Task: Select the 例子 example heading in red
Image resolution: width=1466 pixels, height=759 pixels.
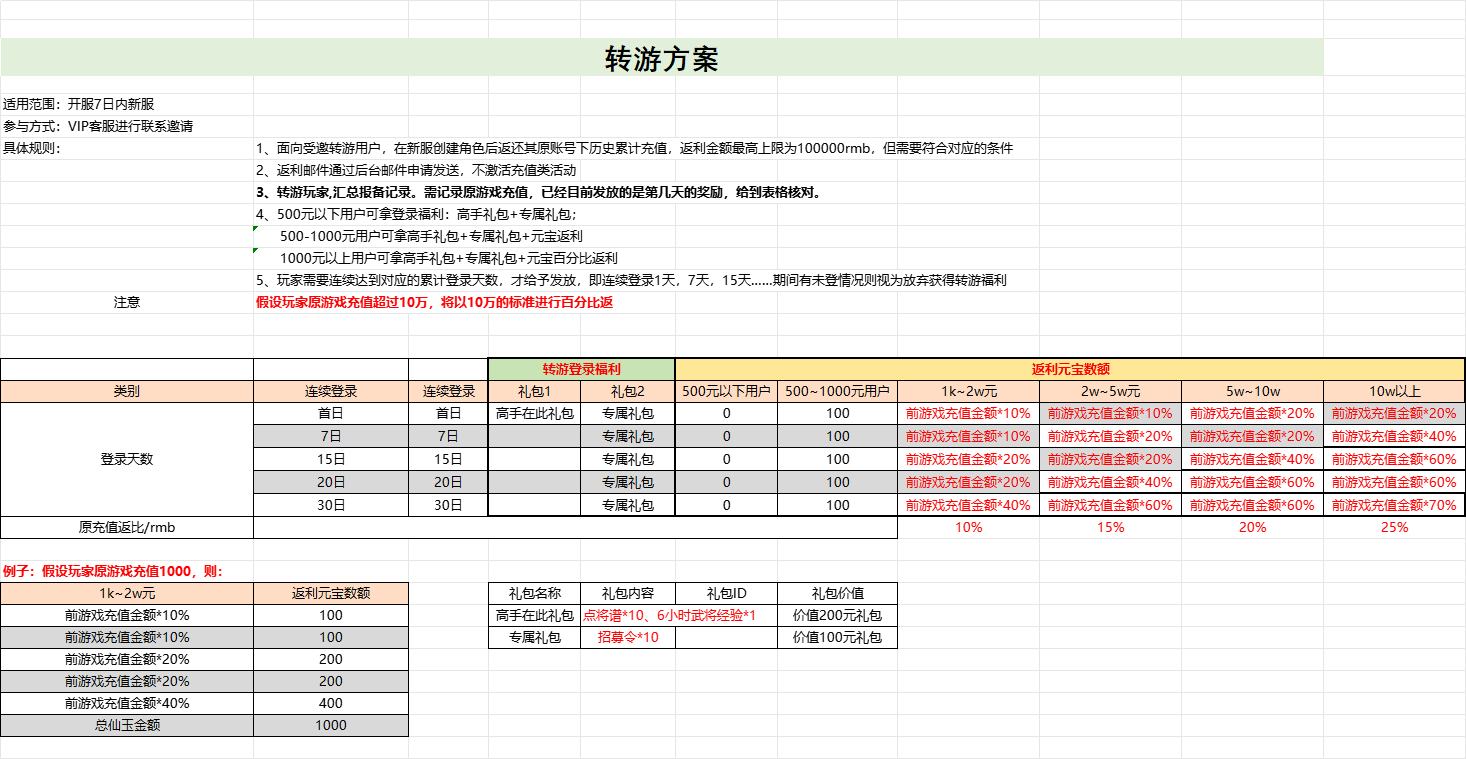Action: pos(112,571)
